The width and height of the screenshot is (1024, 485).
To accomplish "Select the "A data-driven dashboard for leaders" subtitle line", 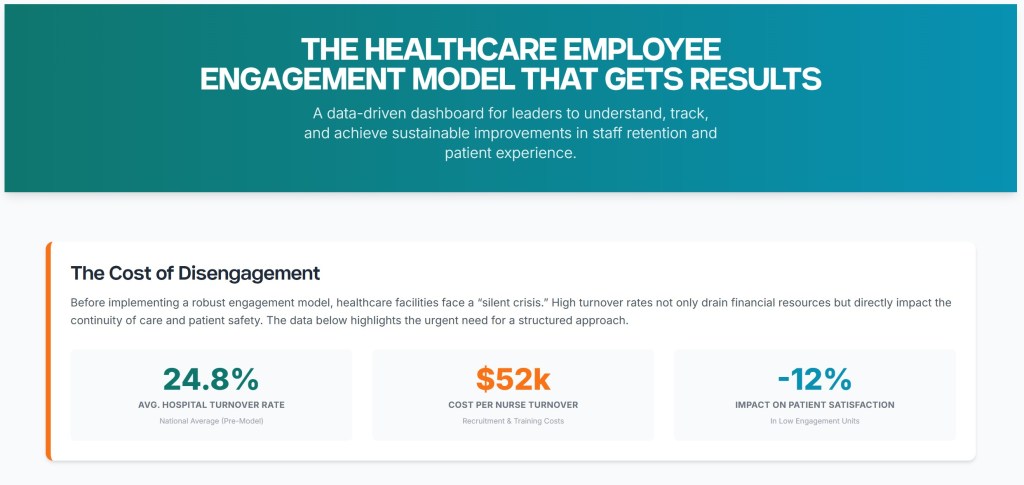I will tap(511, 112).
